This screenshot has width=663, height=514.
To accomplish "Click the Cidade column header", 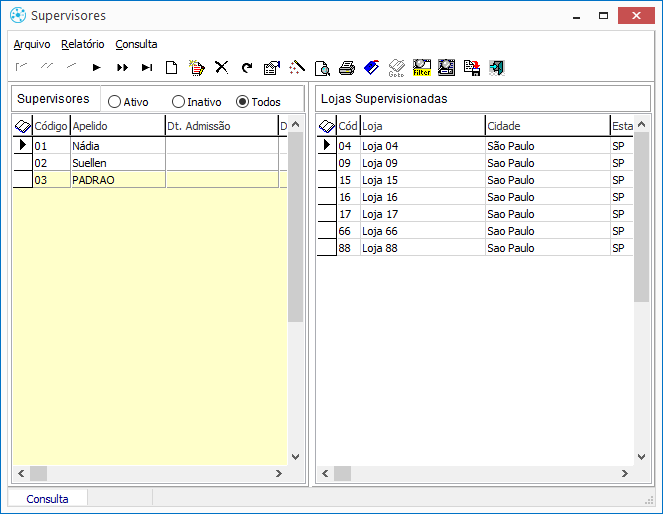I will [x=548, y=126].
